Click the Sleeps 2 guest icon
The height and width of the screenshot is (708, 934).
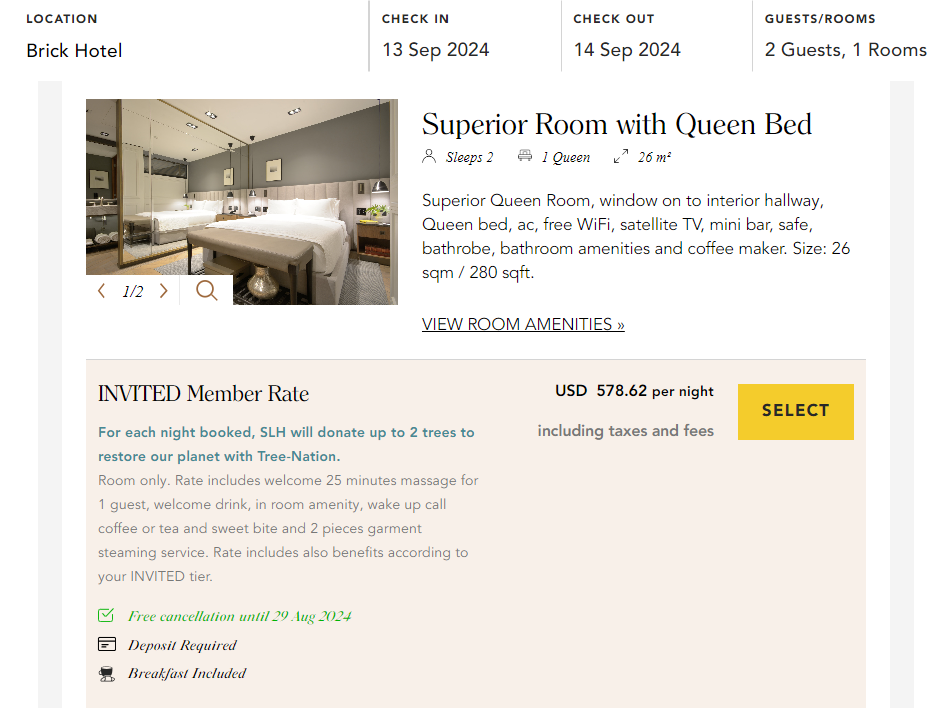[428, 157]
